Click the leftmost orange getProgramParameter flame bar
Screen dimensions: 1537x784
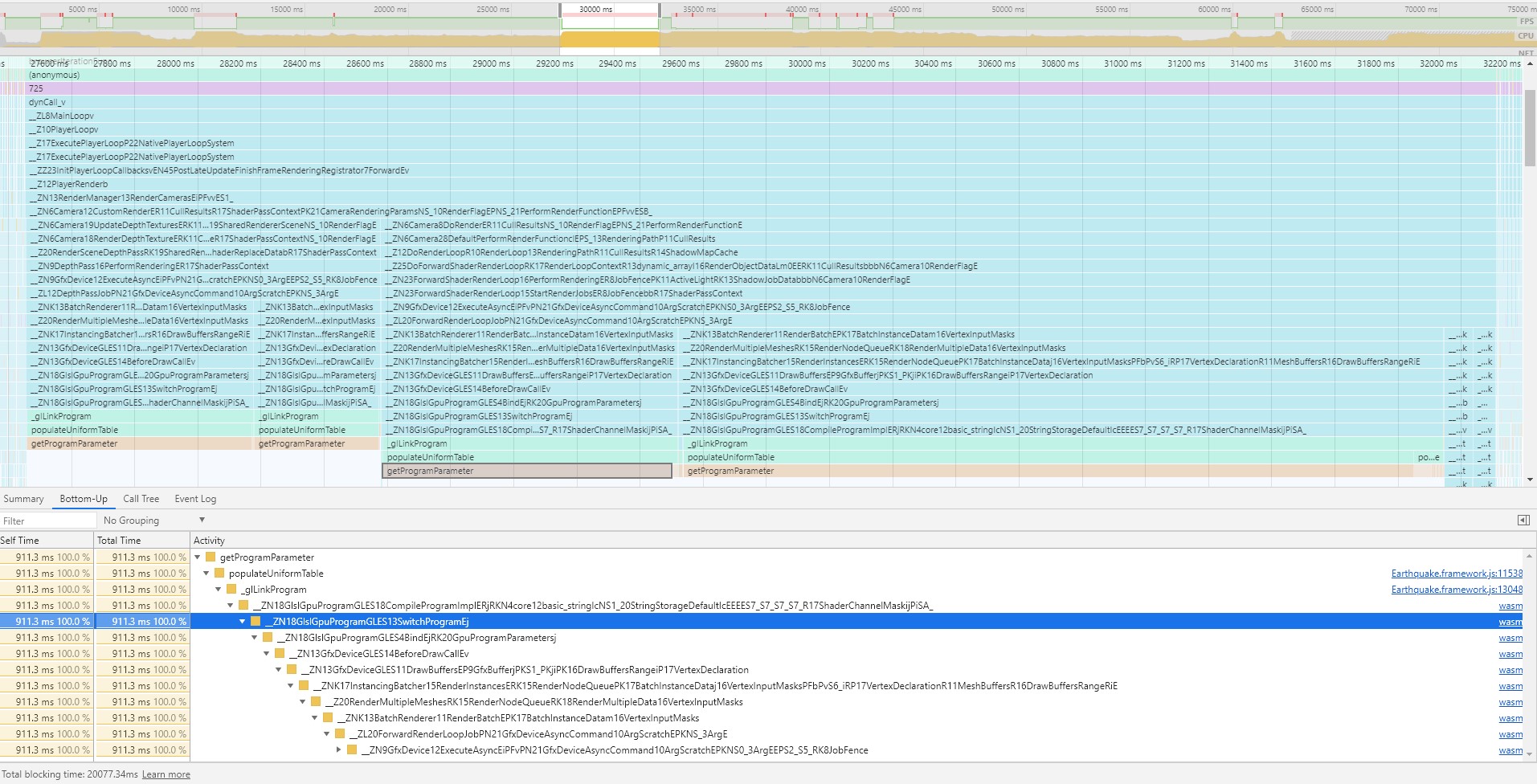(141, 443)
